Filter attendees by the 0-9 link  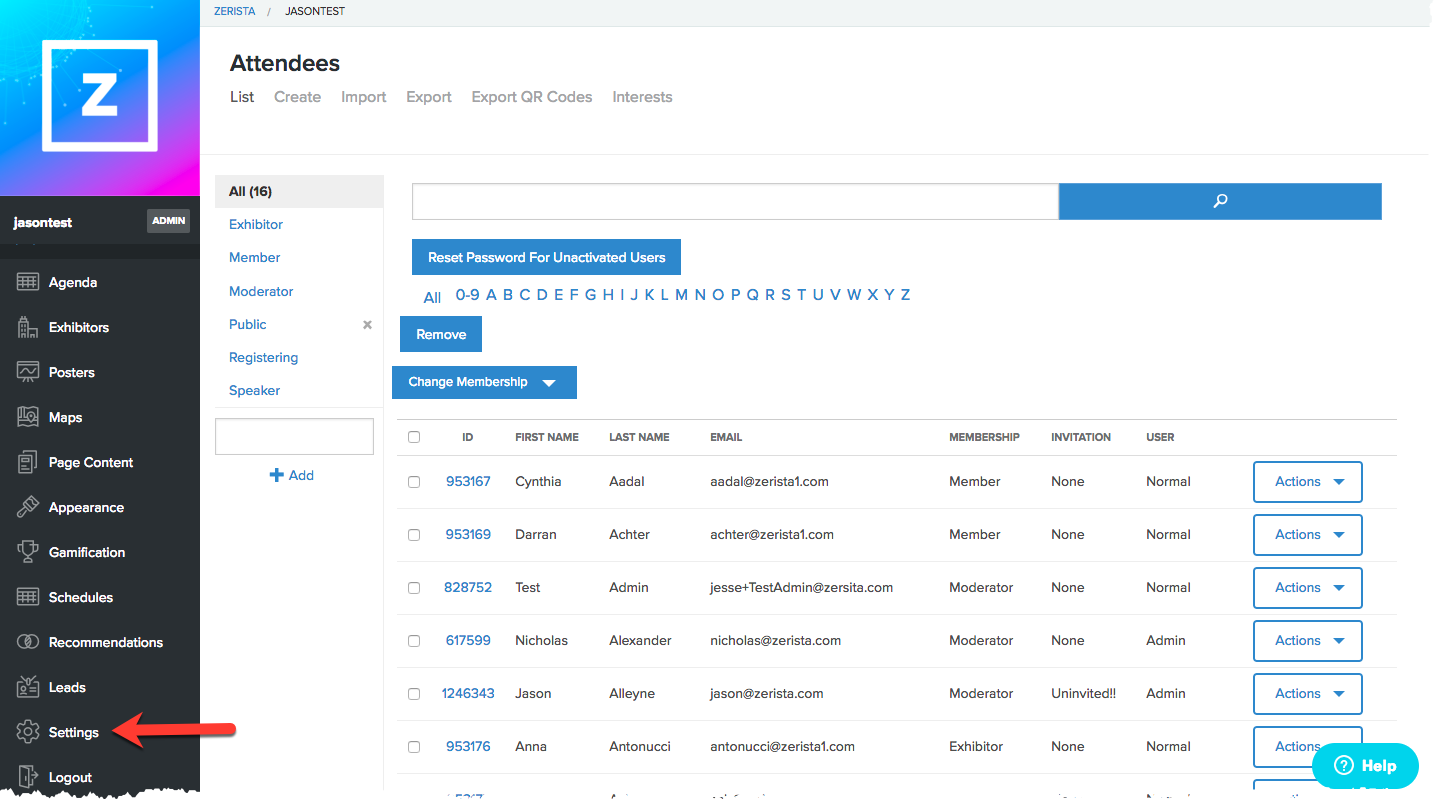tap(467, 295)
